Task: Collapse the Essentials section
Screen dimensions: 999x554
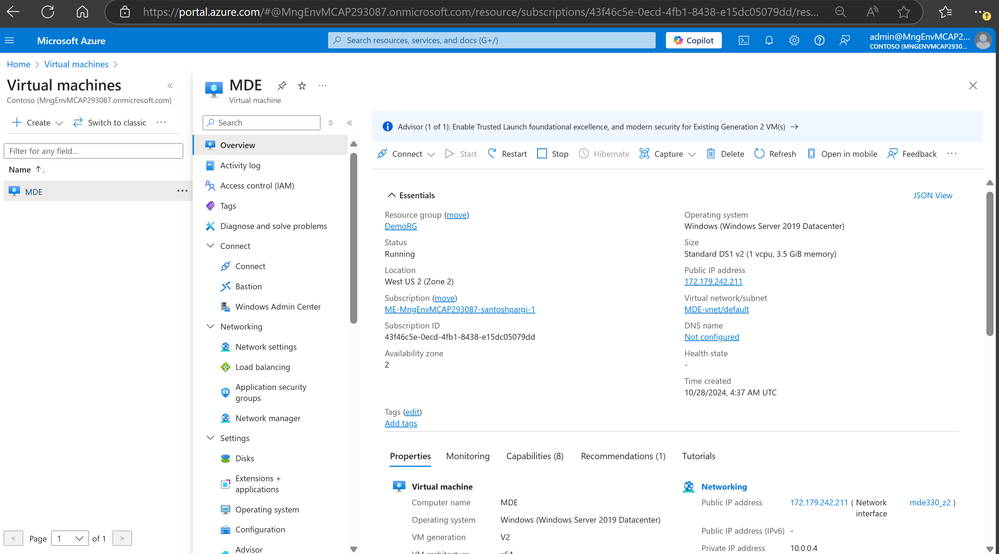Action: [x=391, y=195]
